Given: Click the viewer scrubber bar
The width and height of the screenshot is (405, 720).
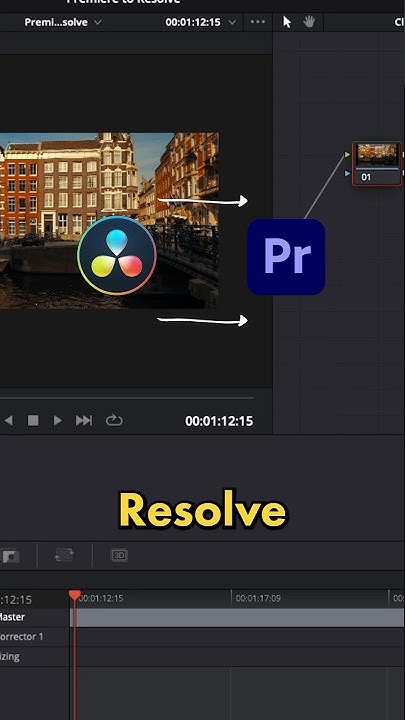Looking at the screenshot, I should 127,398.
